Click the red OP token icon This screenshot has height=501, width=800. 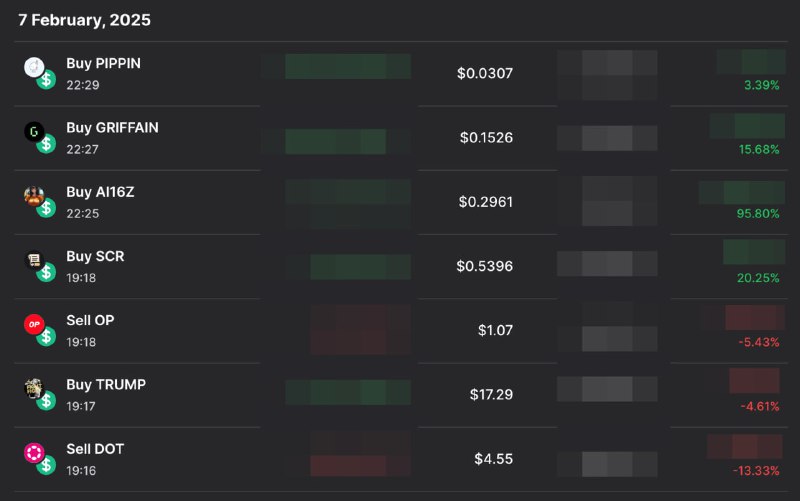[x=34, y=324]
